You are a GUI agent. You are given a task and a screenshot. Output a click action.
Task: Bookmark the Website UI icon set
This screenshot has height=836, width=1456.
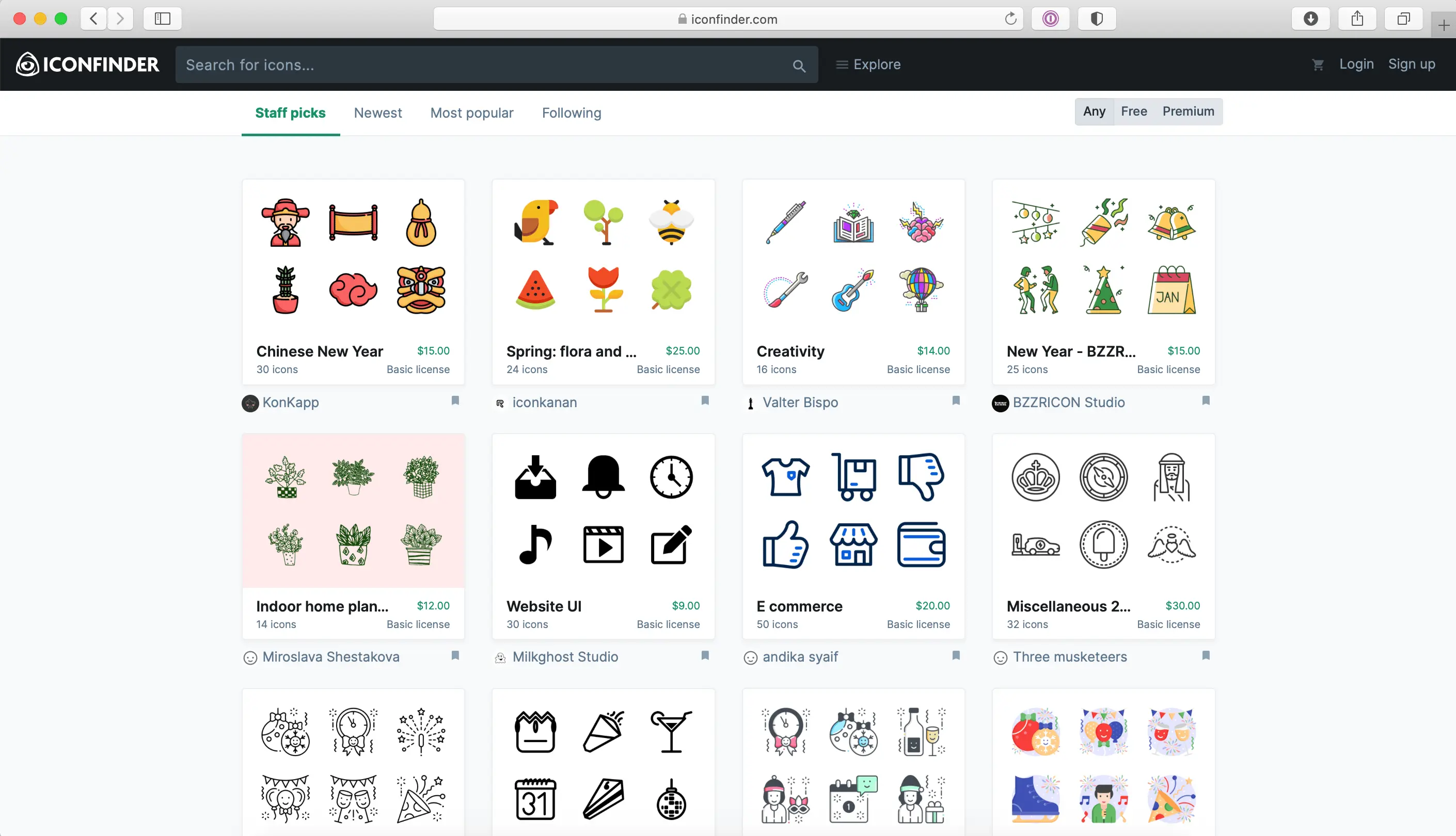[x=705, y=655]
